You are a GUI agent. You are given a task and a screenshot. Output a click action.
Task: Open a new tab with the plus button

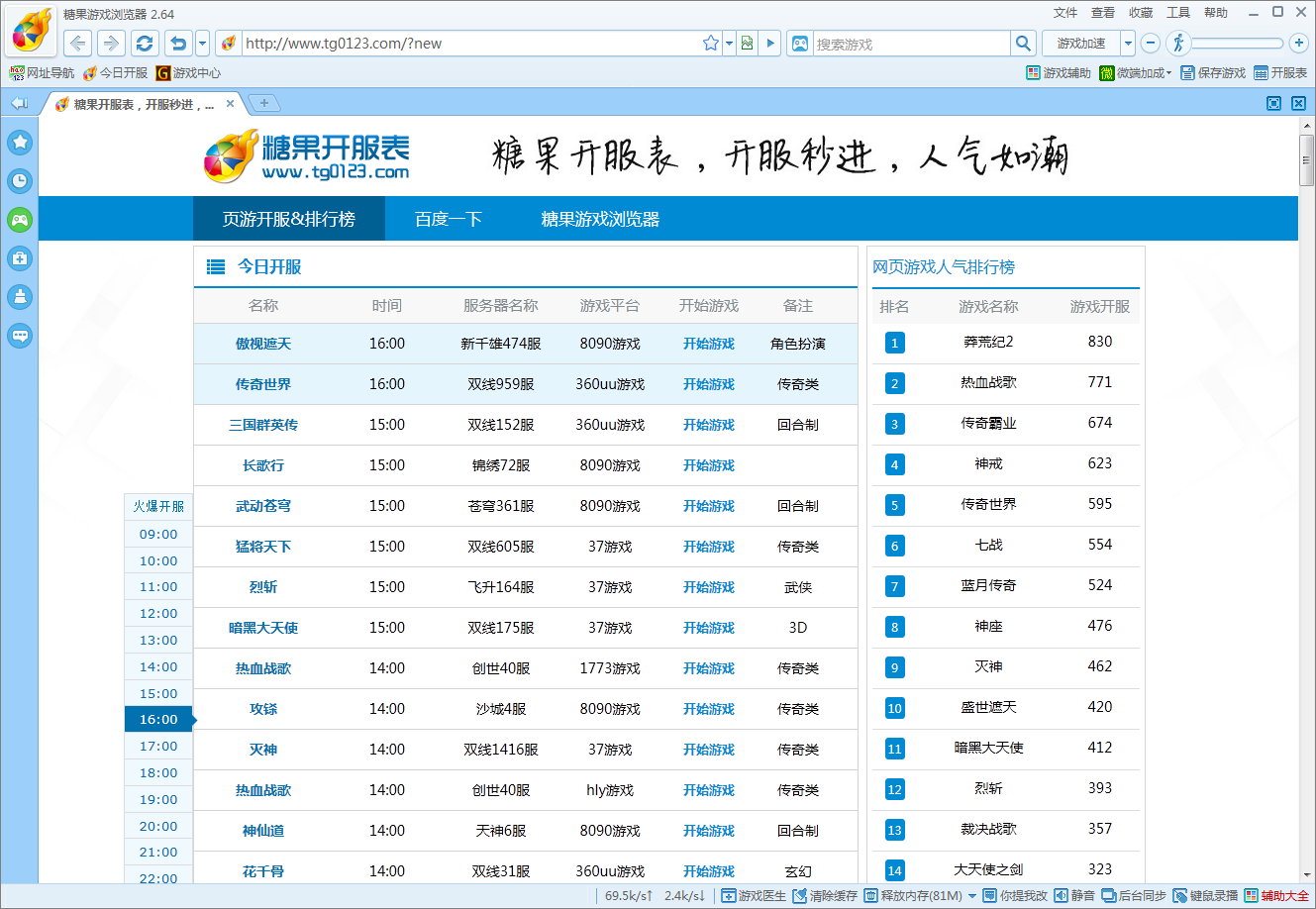click(263, 103)
